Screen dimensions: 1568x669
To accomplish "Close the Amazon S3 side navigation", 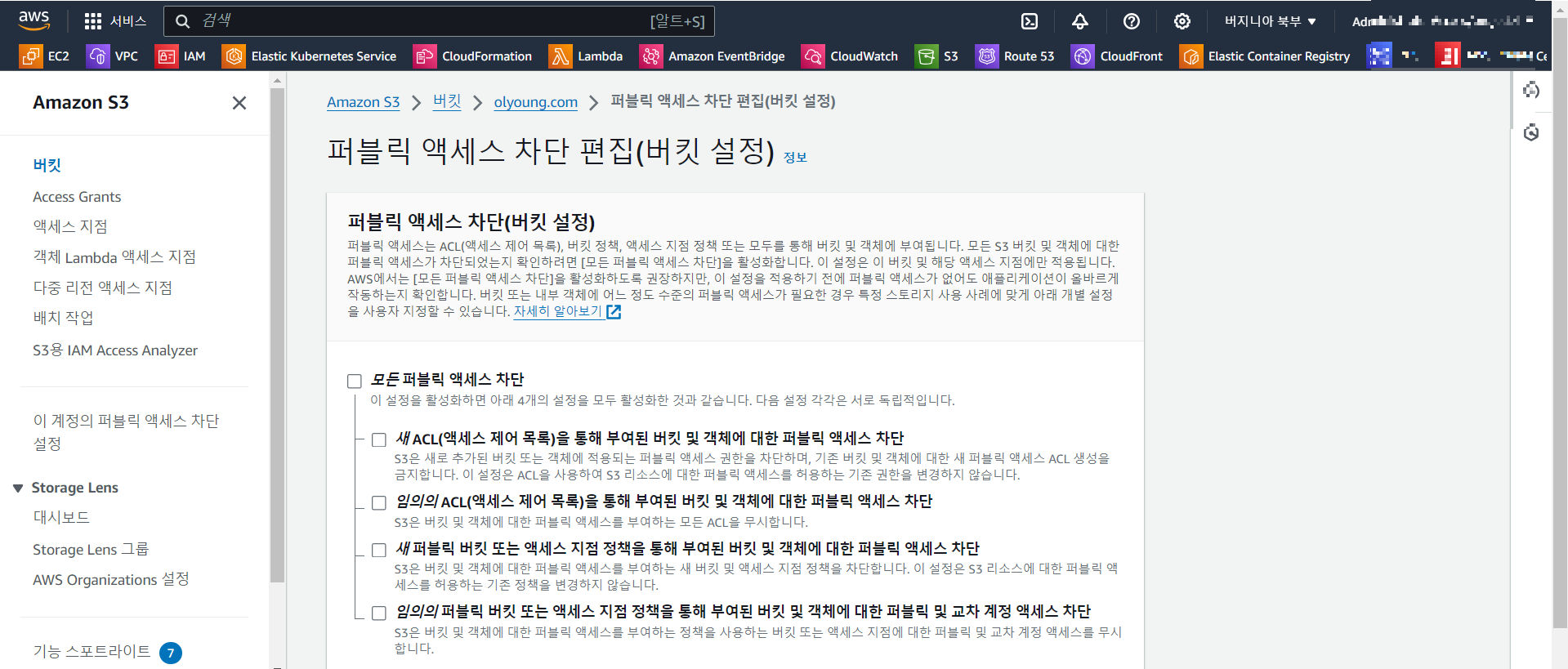I will coord(239,103).
